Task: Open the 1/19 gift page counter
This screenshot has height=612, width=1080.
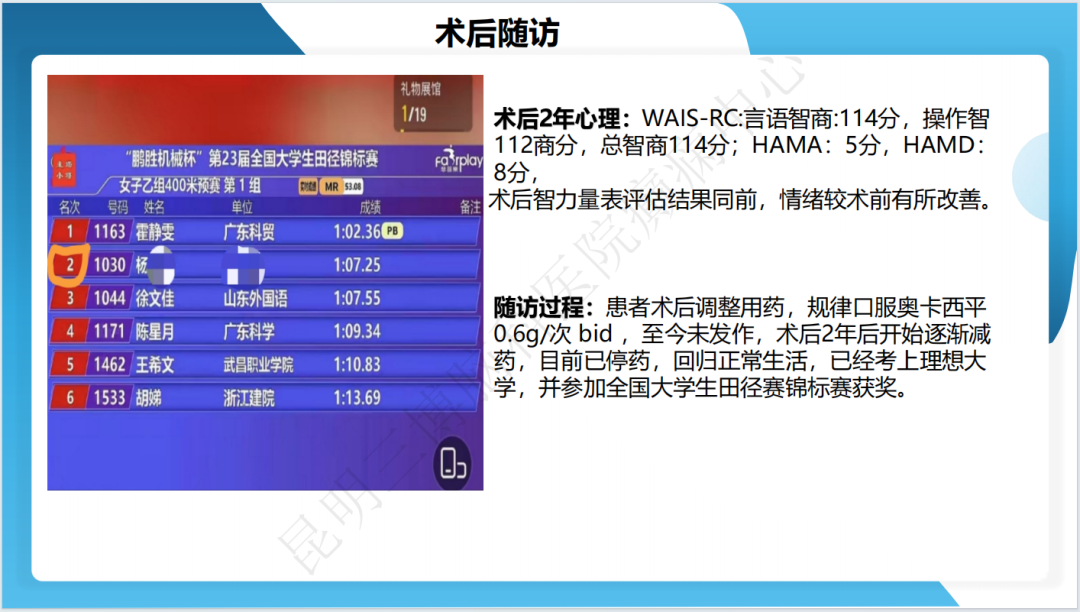Action: (x=416, y=113)
